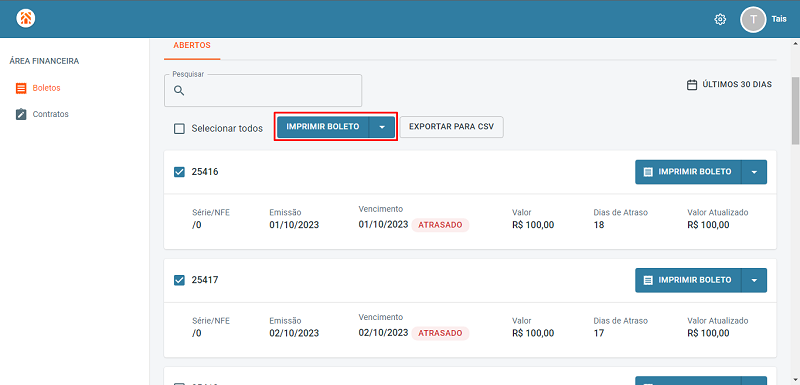Open the Últimos 30 dias date filter
This screenshot has height=385, width=800.
click(x=729, y=85)
